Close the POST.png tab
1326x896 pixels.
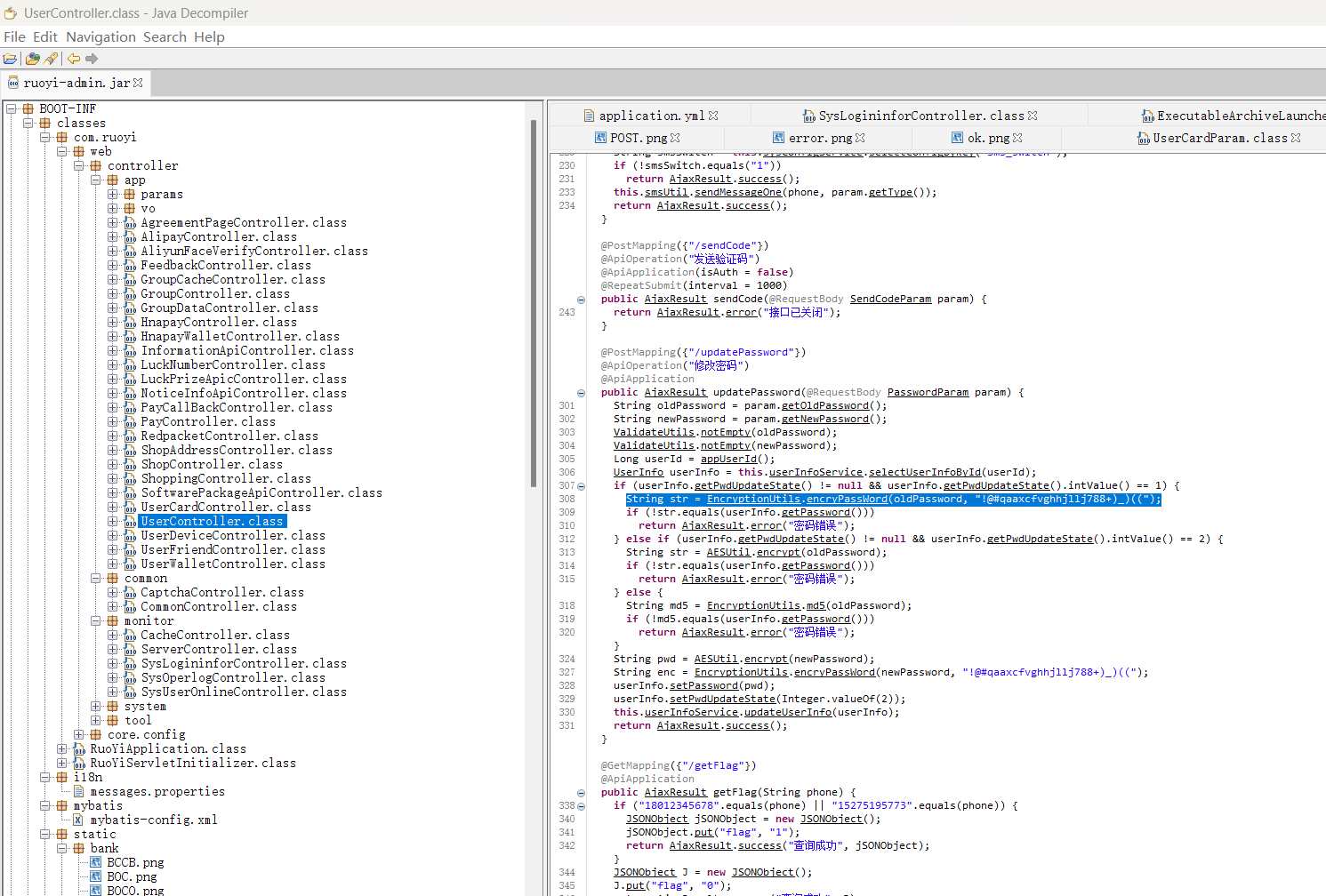(675, 138)
